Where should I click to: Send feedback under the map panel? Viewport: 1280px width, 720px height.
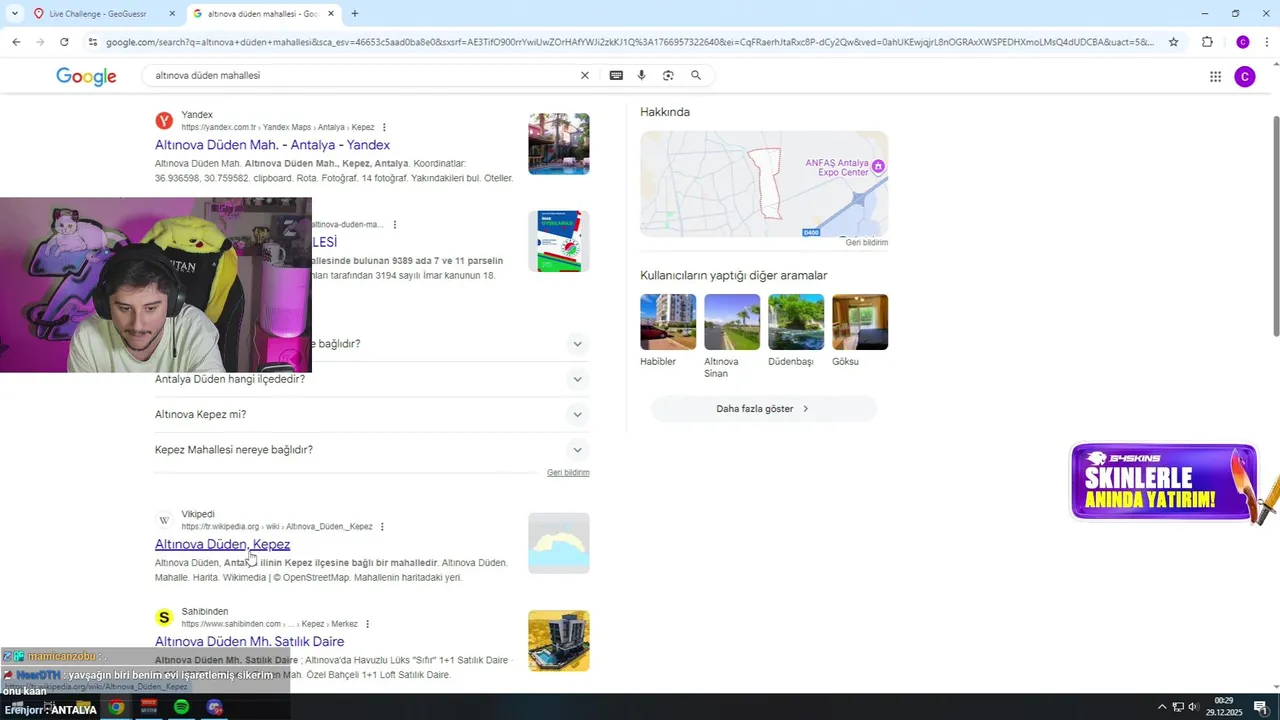click(x=866, y=242)
